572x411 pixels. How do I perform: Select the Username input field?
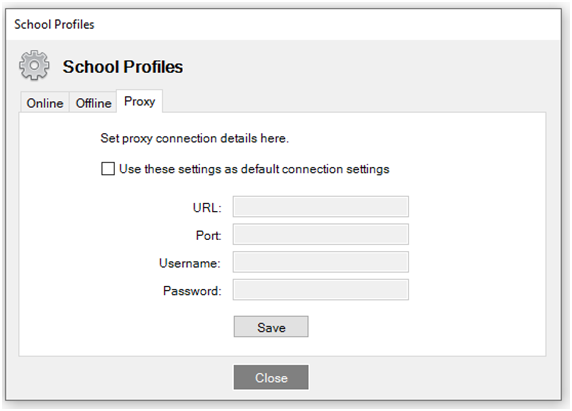(x=321, y=262)
